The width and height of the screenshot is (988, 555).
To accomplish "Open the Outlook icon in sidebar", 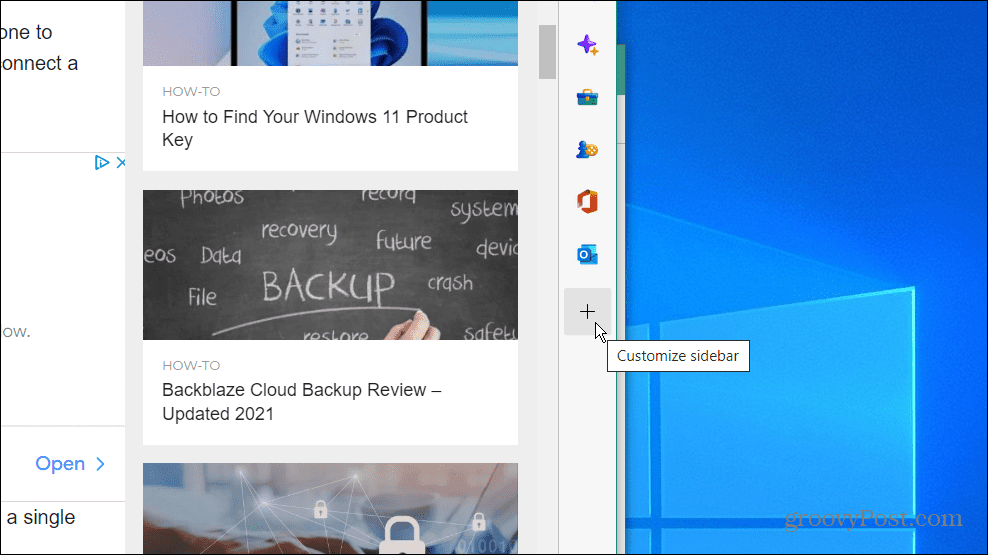I will click(x=587, y=255).
